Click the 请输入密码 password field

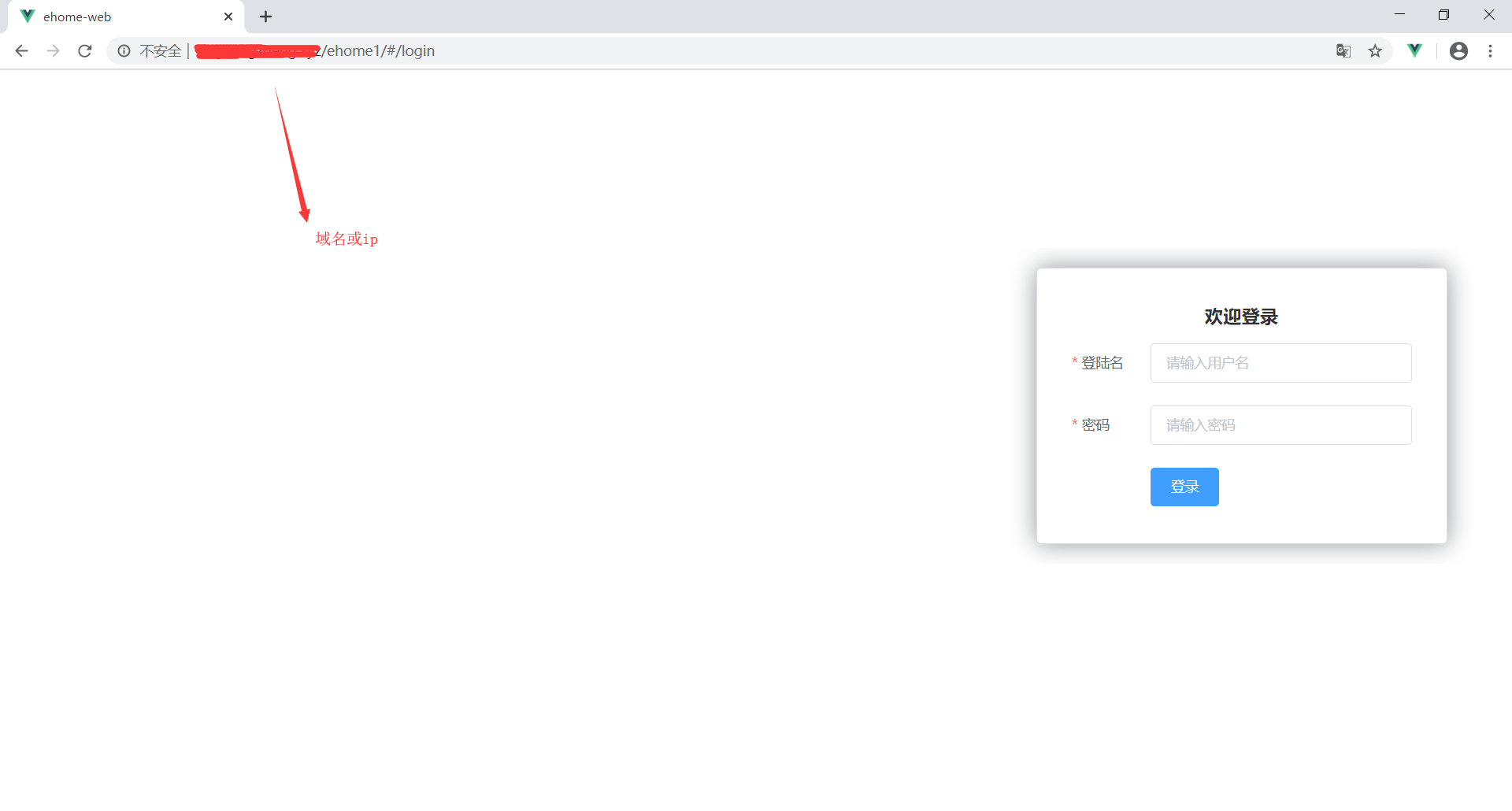click(x=1280, y=425)
